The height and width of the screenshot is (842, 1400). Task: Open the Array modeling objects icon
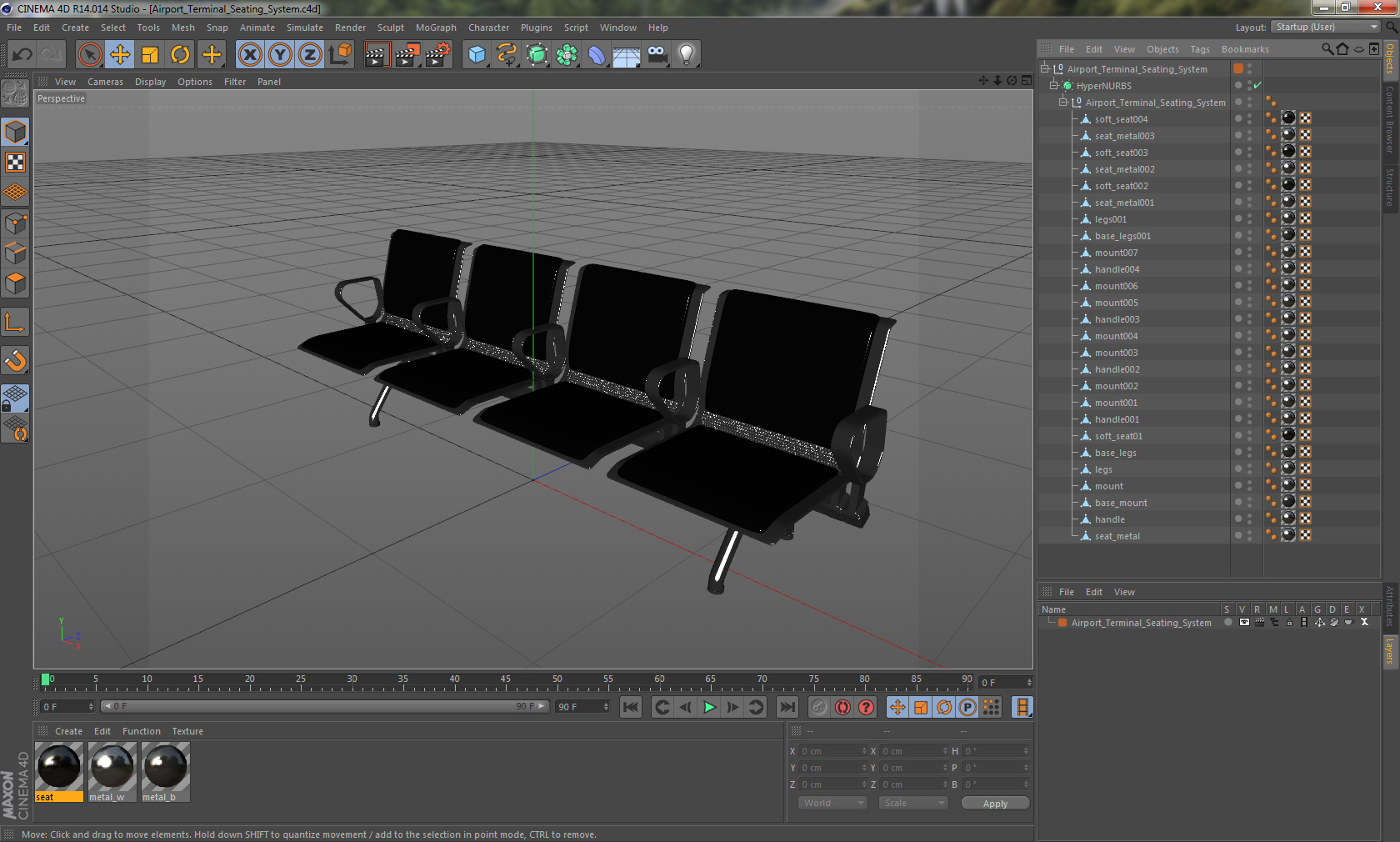pyautogui.click(x=567, y=55)
